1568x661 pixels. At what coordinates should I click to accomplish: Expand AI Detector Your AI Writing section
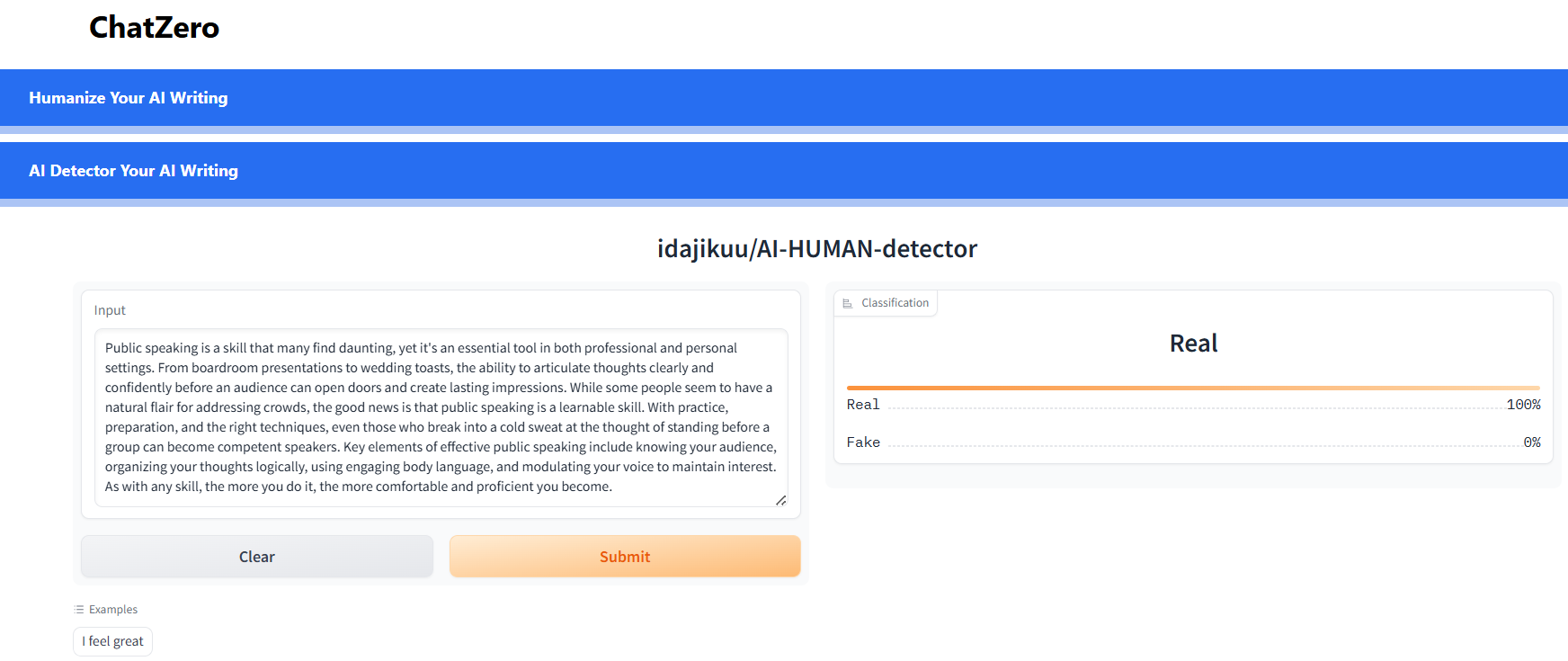coord(784,170)
